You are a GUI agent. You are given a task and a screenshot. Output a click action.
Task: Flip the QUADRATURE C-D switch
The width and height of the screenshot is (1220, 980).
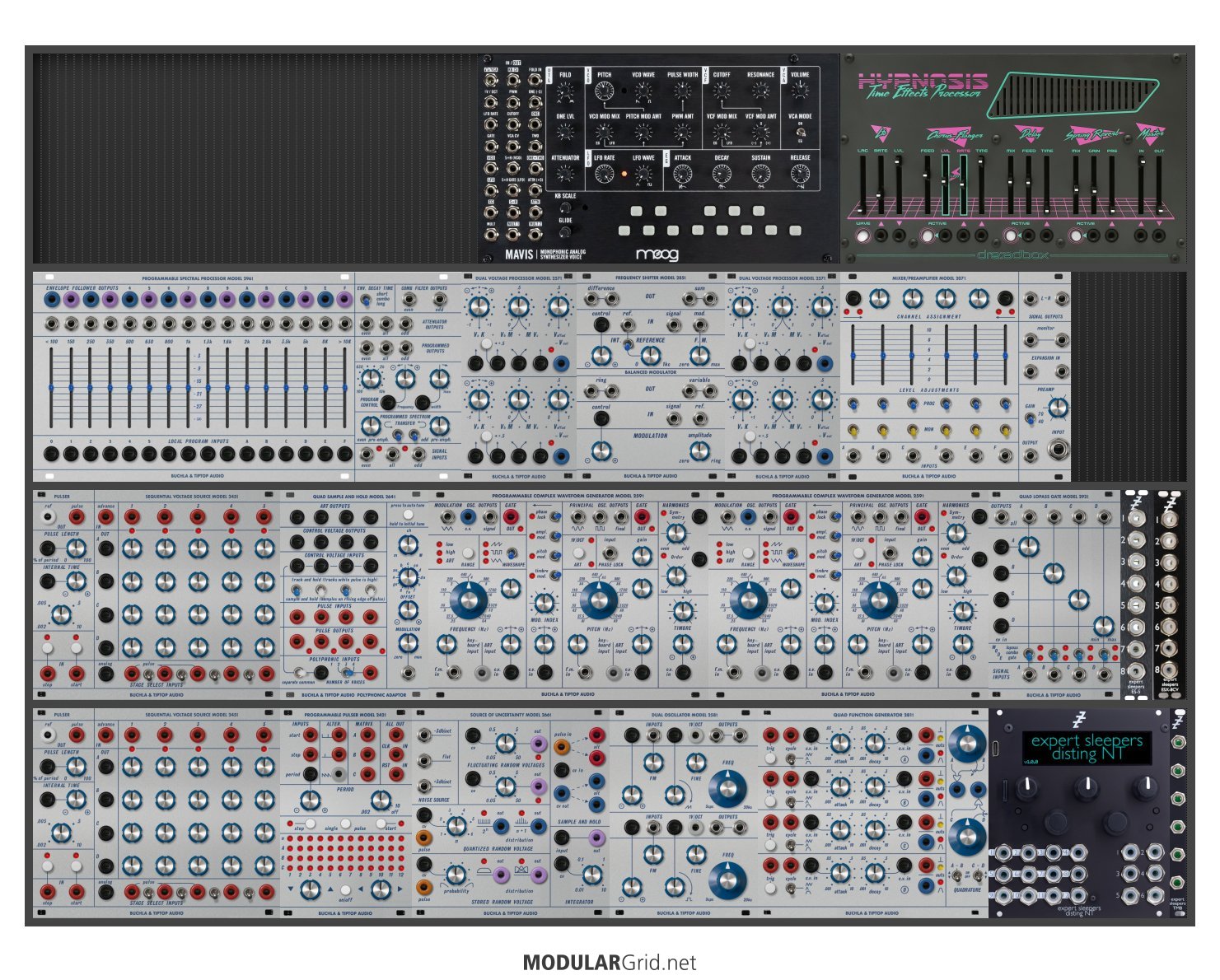(x=978, y=875)
